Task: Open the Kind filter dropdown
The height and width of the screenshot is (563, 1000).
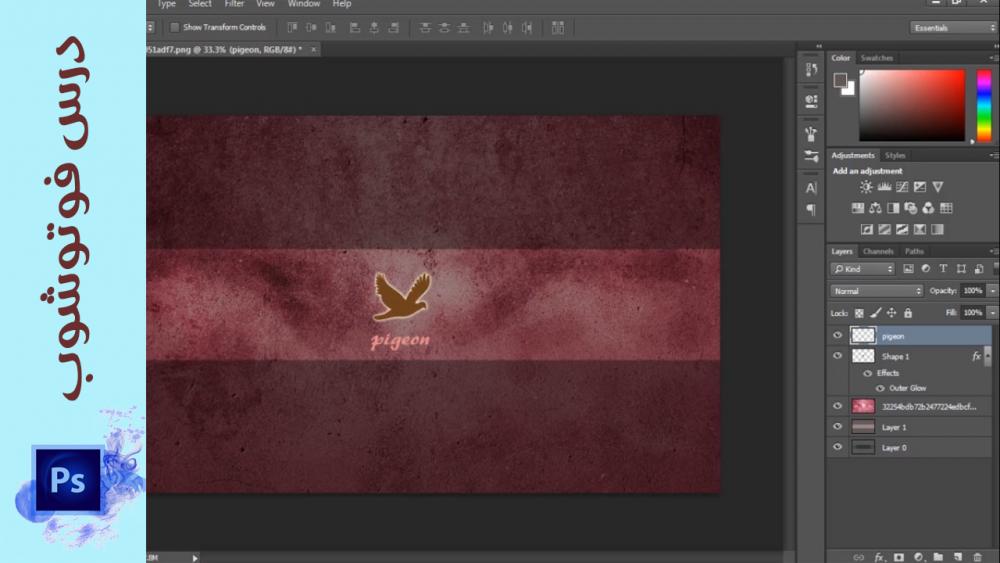Action: (862, 269)
